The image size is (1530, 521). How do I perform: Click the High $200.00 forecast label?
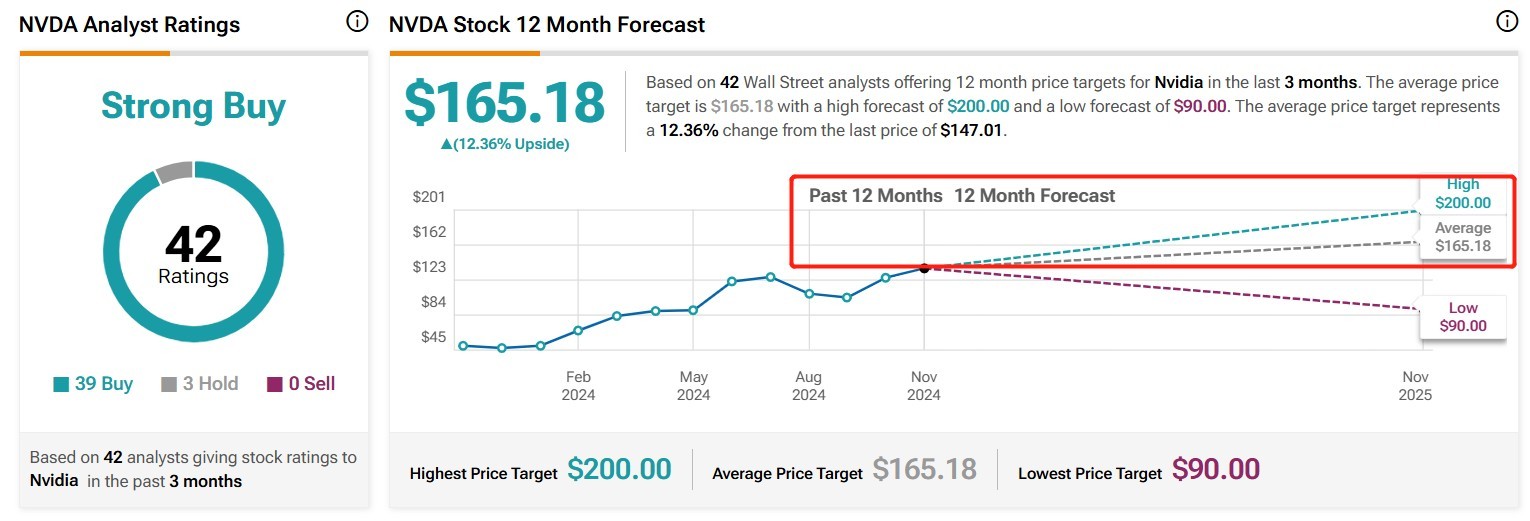point(1462,194)
